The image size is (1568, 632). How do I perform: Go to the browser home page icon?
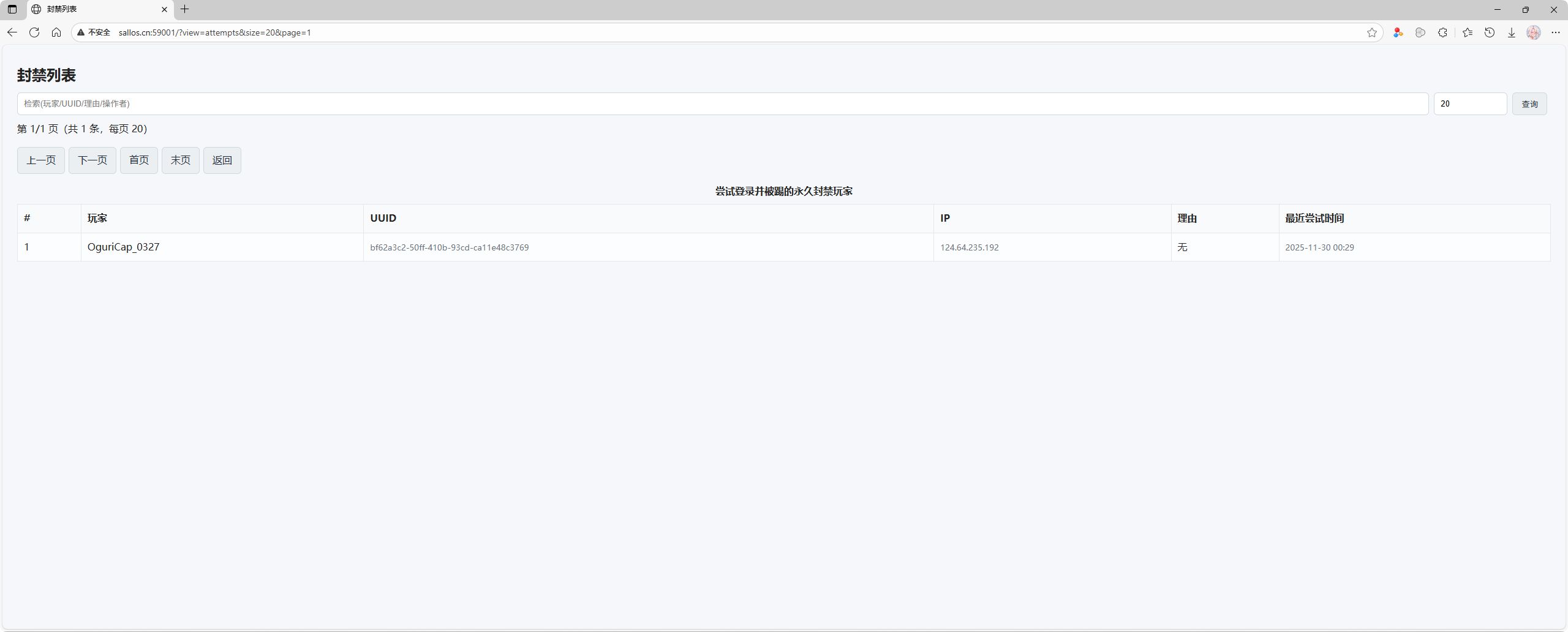56,32
